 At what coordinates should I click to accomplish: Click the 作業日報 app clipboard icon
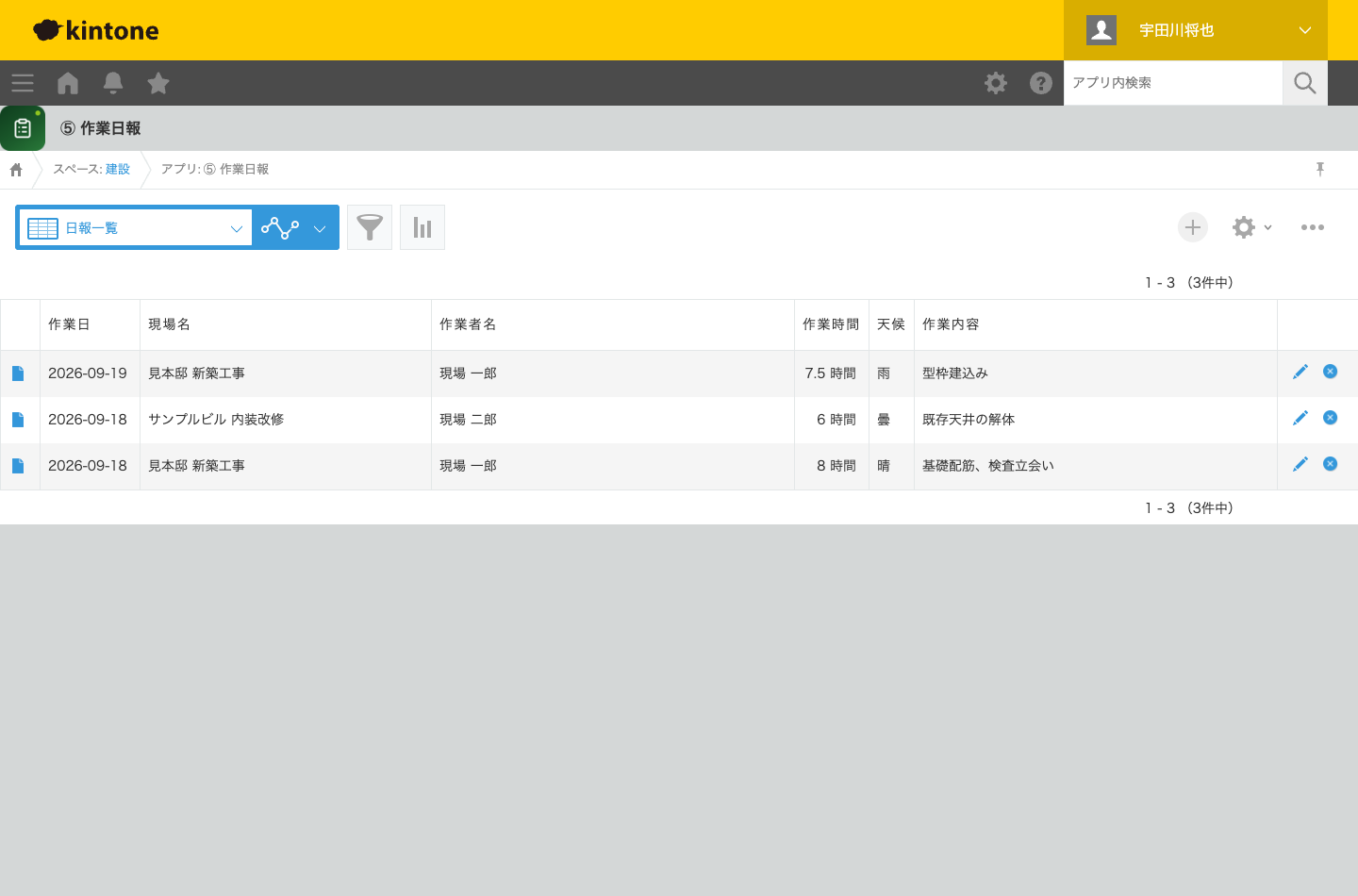click(23, 128)
